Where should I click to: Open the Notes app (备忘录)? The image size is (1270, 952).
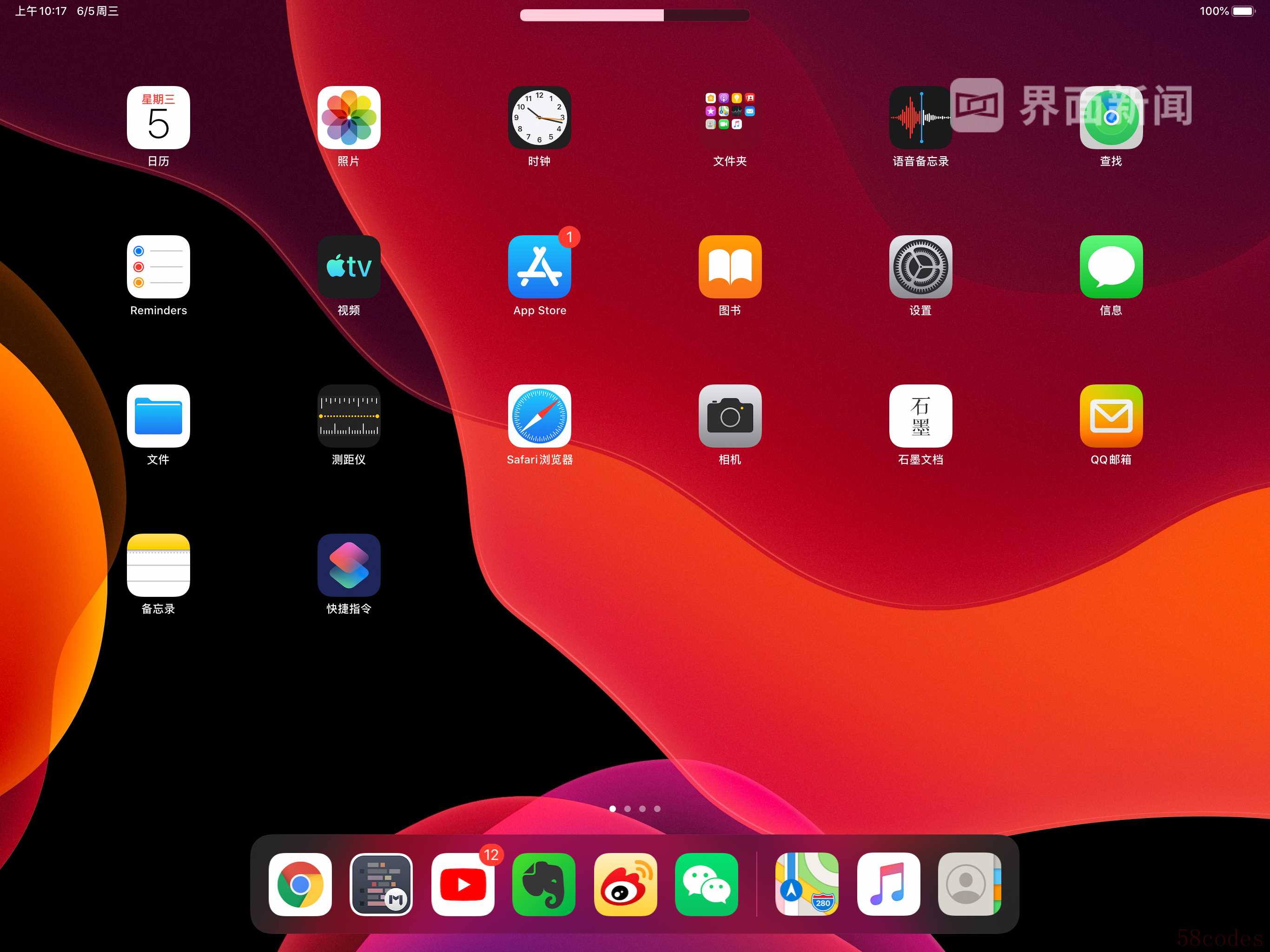(x=159, y=566)
